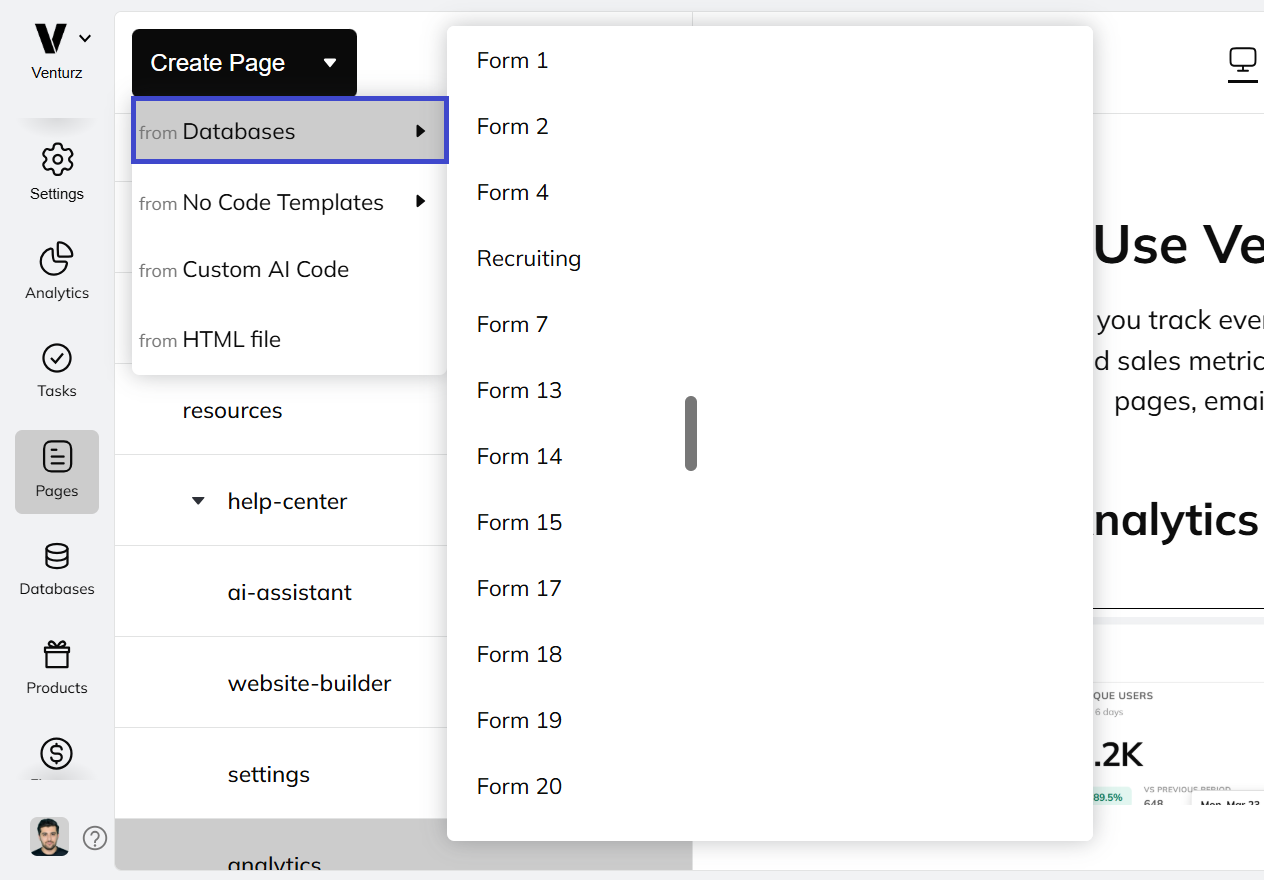The image size is (1264, 880).
Task: Open the help question mark icon
Action: pos(95,838)
